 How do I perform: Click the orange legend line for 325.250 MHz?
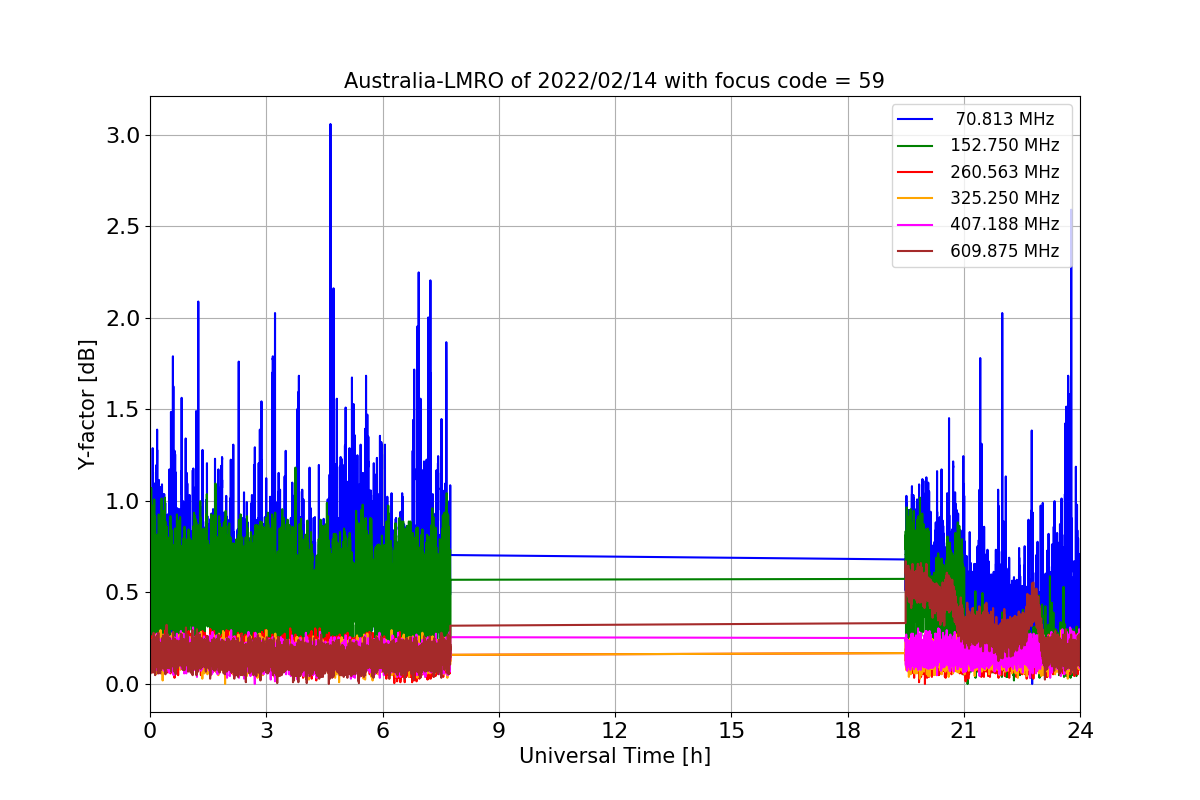pyautogui.click(x=917, y=198)
